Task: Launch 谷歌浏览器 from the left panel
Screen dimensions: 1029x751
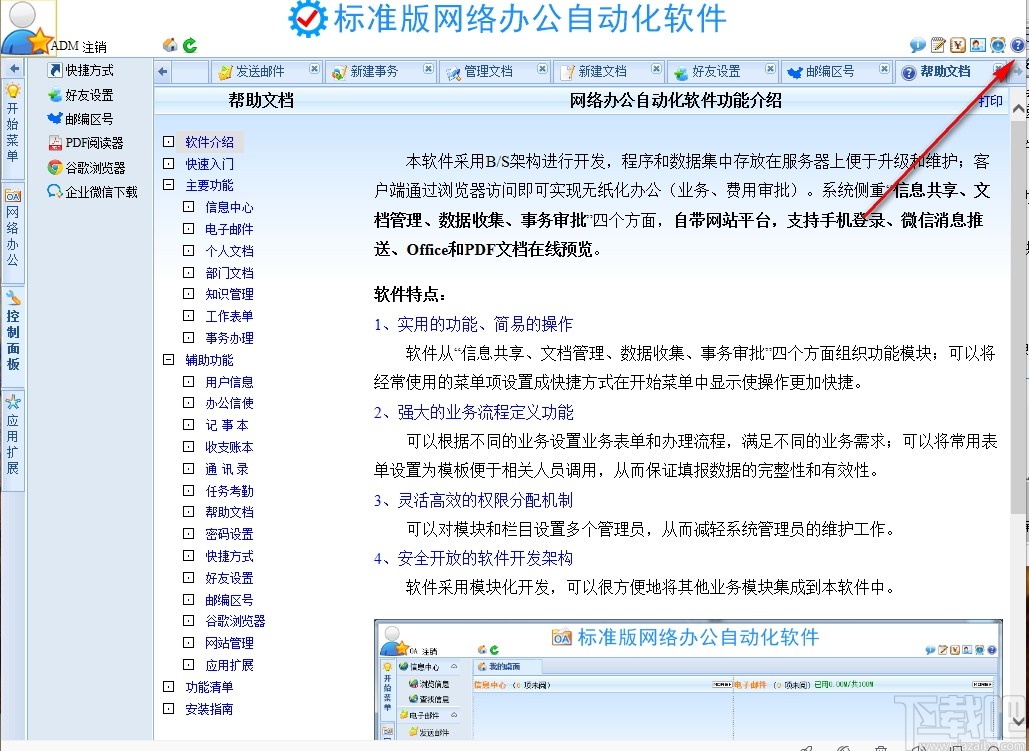Action: click(x=88, y=166)
